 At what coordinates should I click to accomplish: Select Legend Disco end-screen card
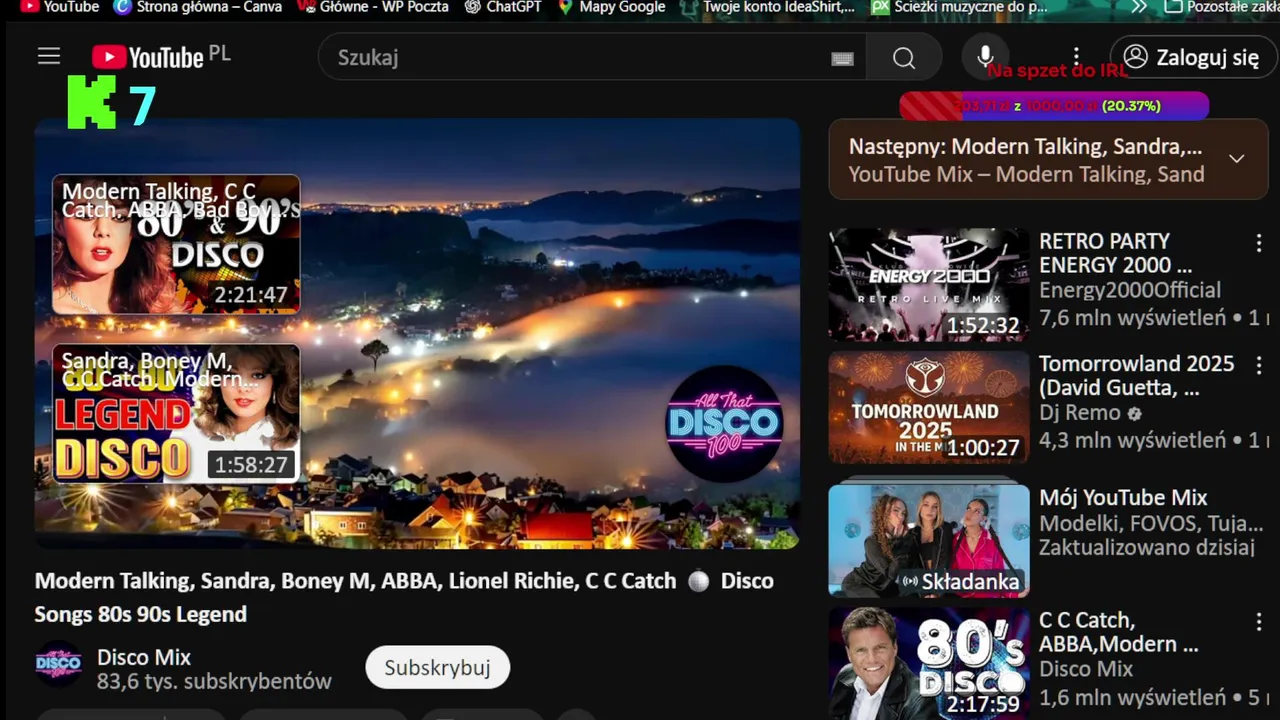coord(176,414)
